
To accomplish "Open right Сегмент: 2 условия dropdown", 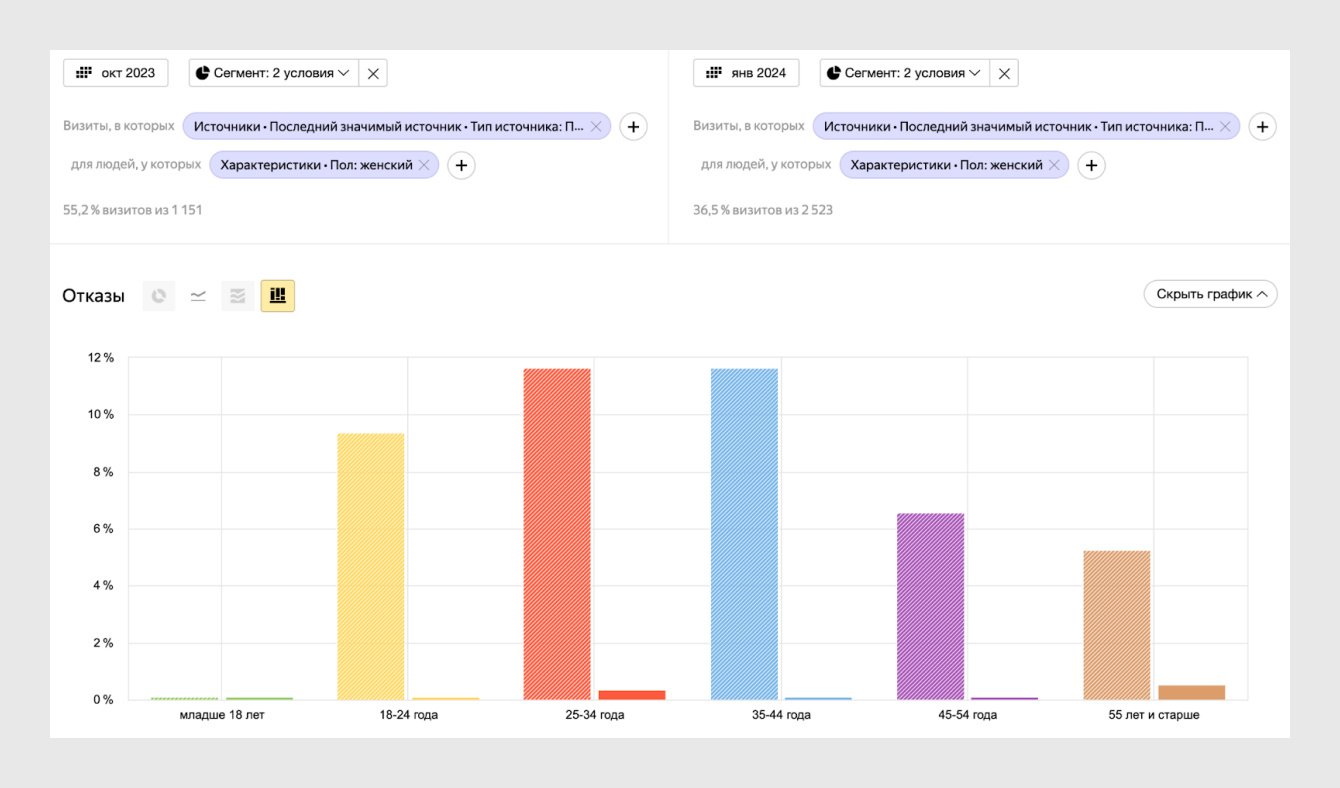I will [x=905, y=73].
